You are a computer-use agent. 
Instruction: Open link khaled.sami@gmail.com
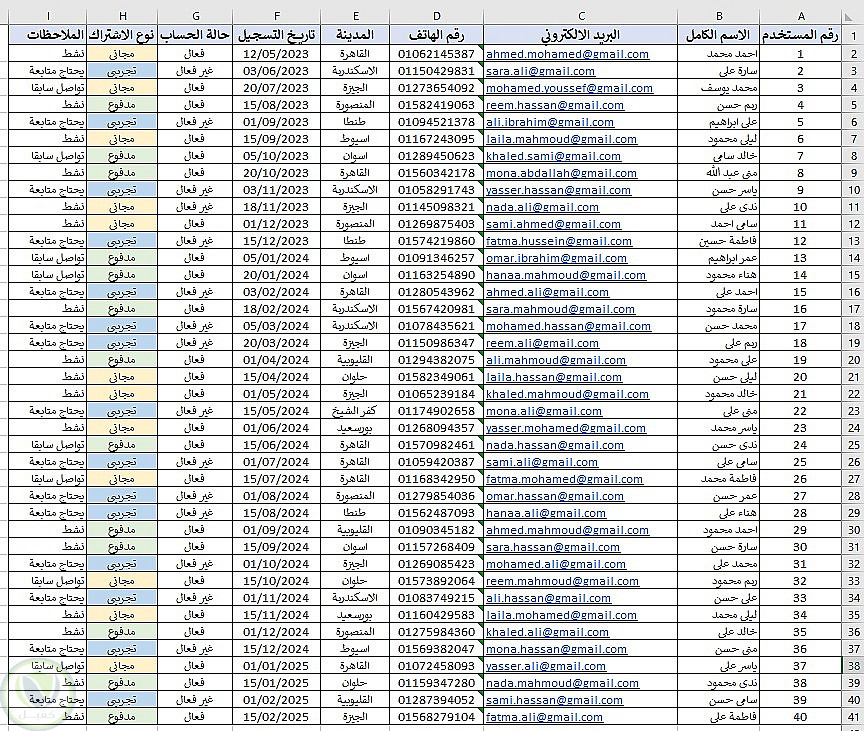tap(553, 156)
